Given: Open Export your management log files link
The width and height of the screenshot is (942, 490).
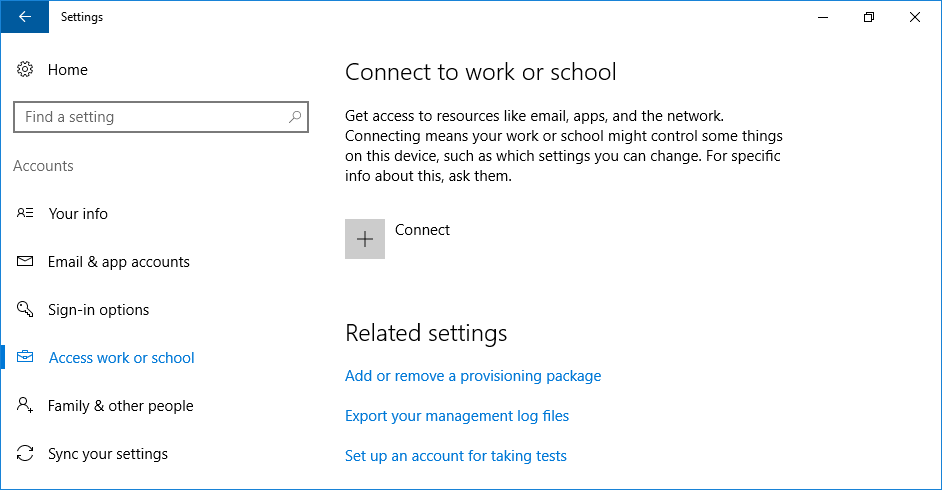Looking at the screenshot, I should point(457,416).
